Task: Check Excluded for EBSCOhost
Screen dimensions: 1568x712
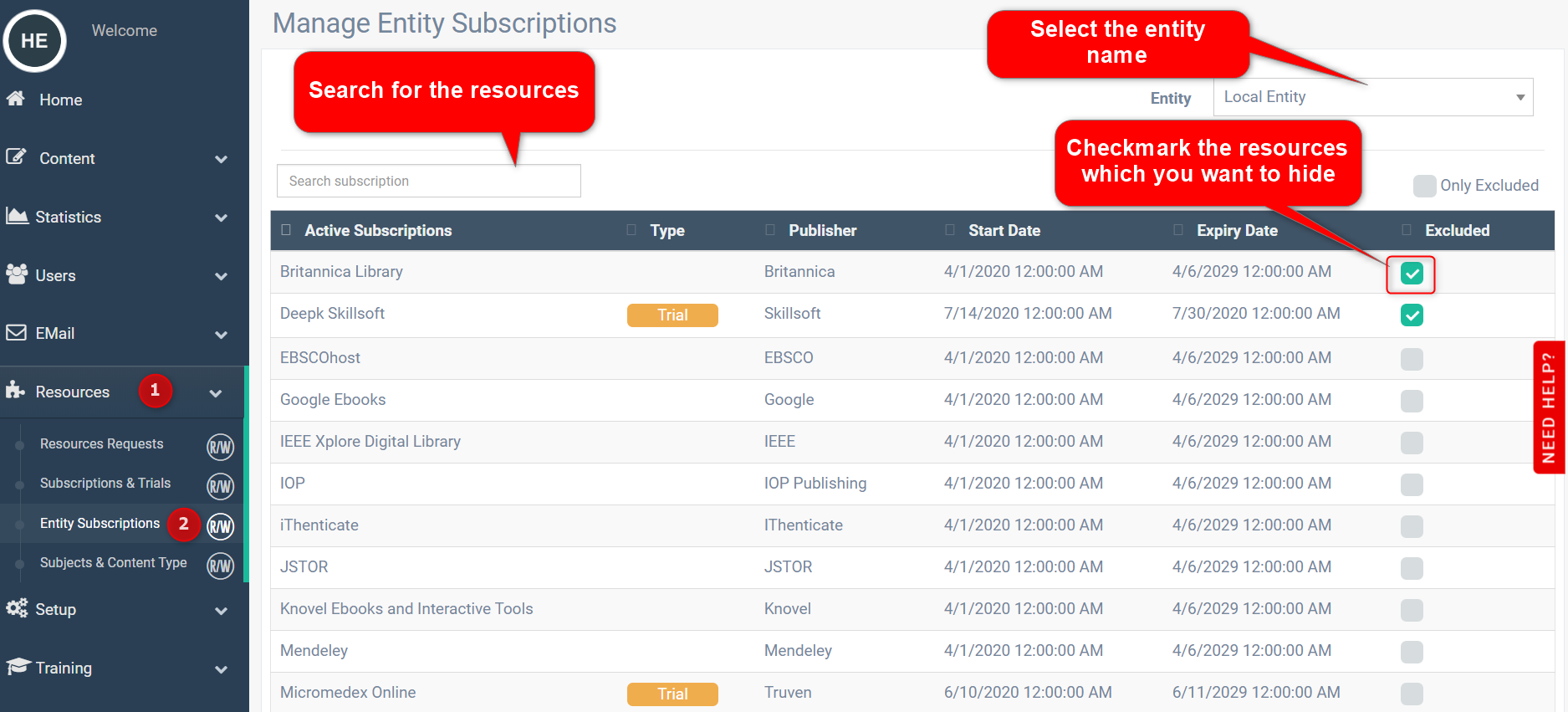Action: [x=1412, y=359]
